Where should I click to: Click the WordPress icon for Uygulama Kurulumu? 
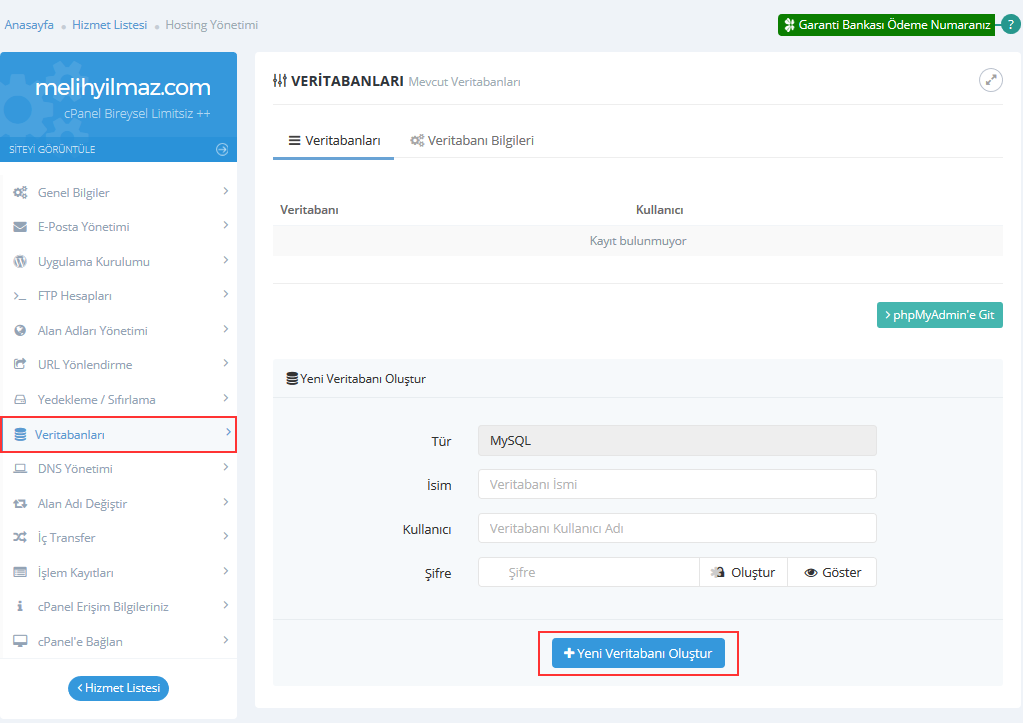point(20,262)
